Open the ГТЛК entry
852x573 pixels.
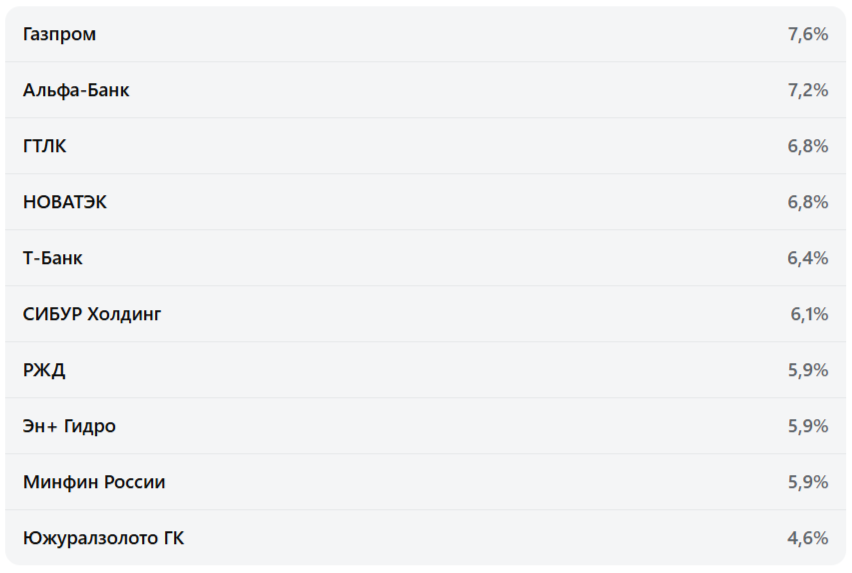tap(45, 146)
